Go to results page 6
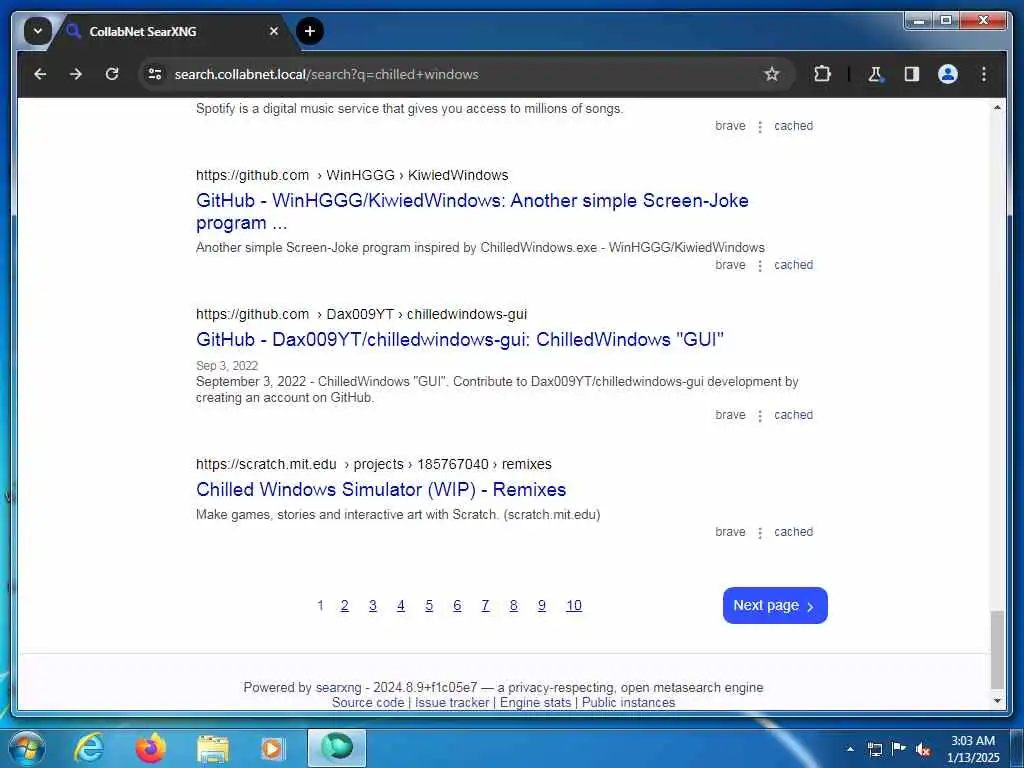Viewport: 1024px width, 768px height. tap(457, 605)
